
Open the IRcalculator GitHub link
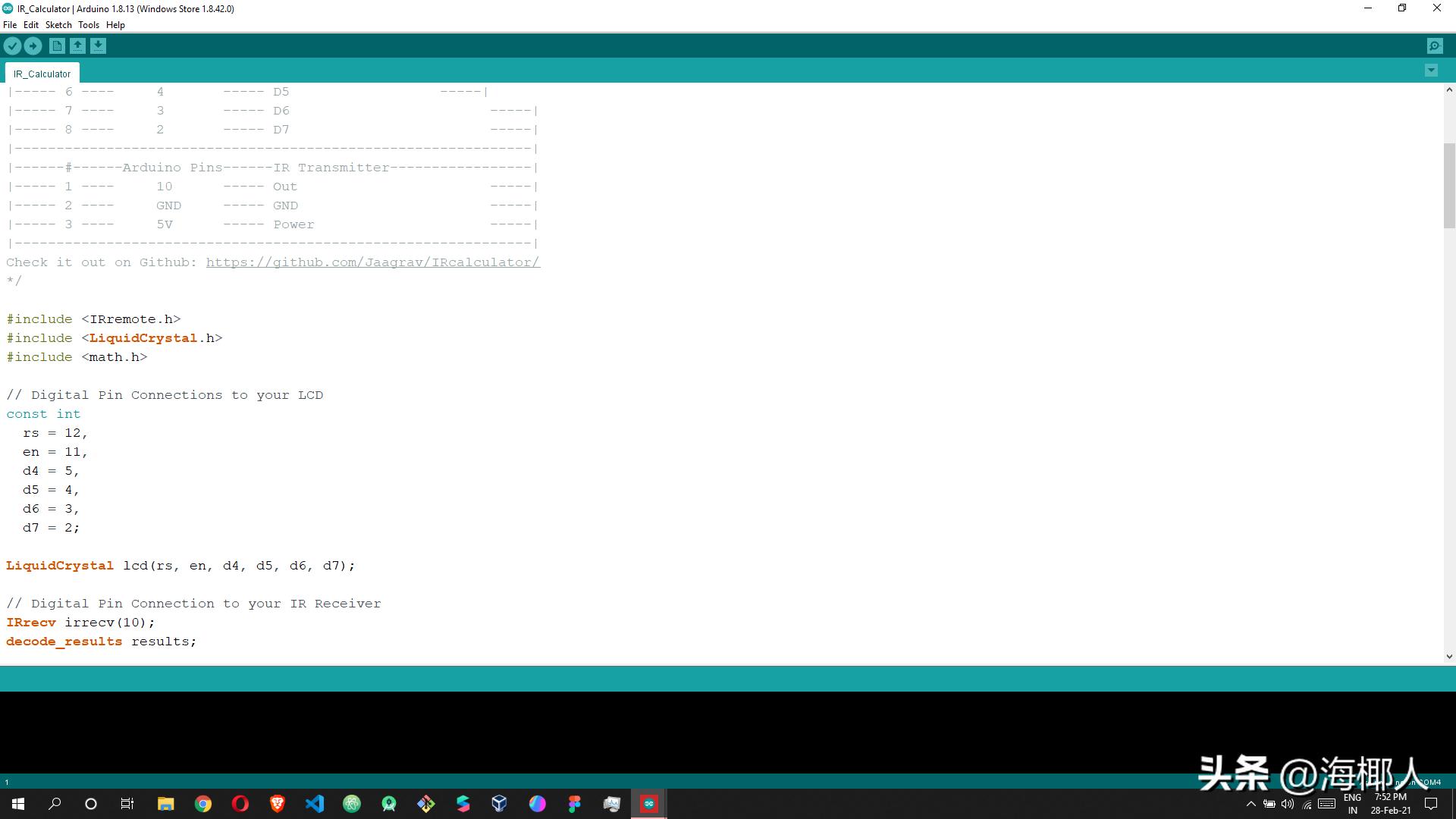click(x=373, y=262)
